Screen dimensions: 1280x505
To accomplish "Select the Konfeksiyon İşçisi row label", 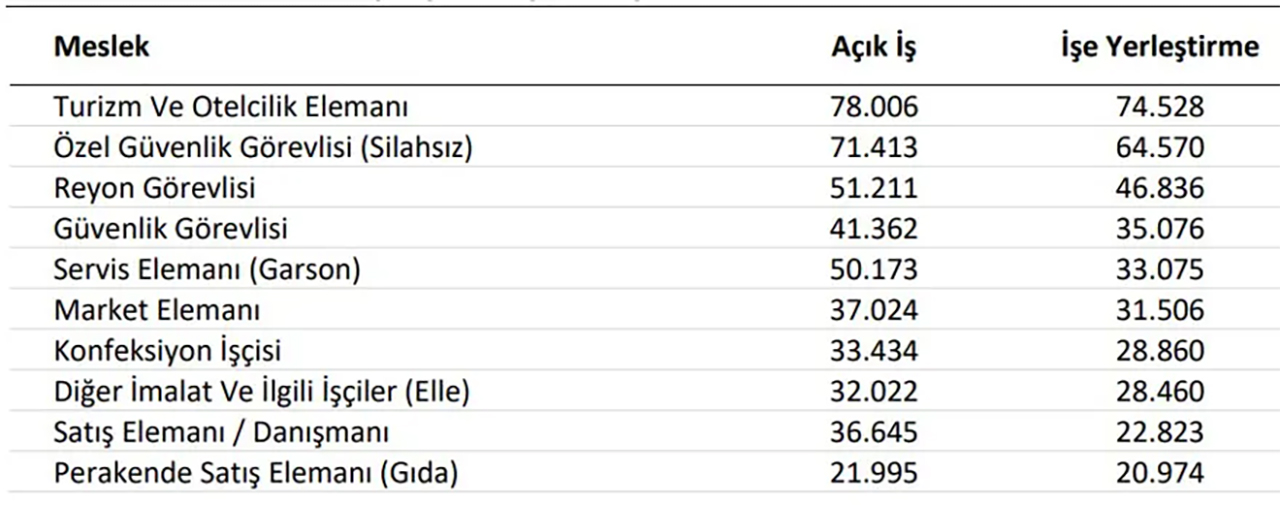I will (167, 351).
